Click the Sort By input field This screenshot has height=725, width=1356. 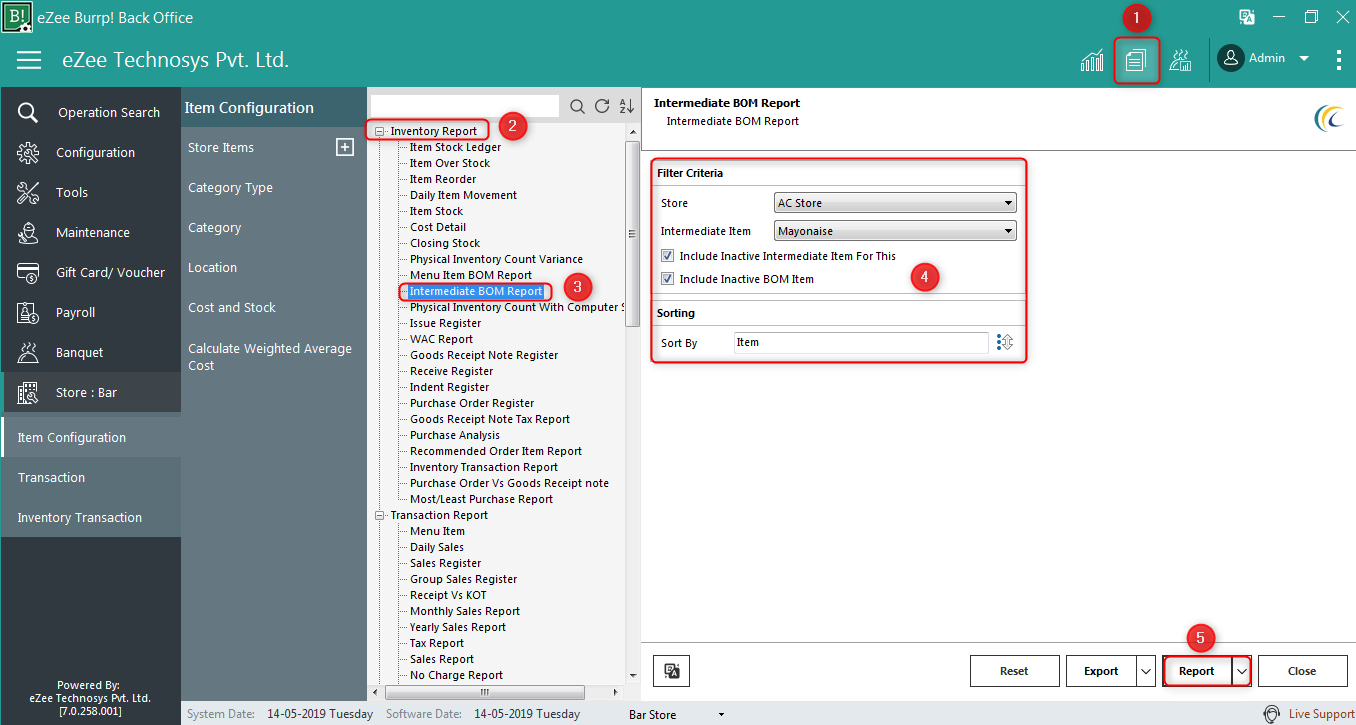tap(861, 342)
